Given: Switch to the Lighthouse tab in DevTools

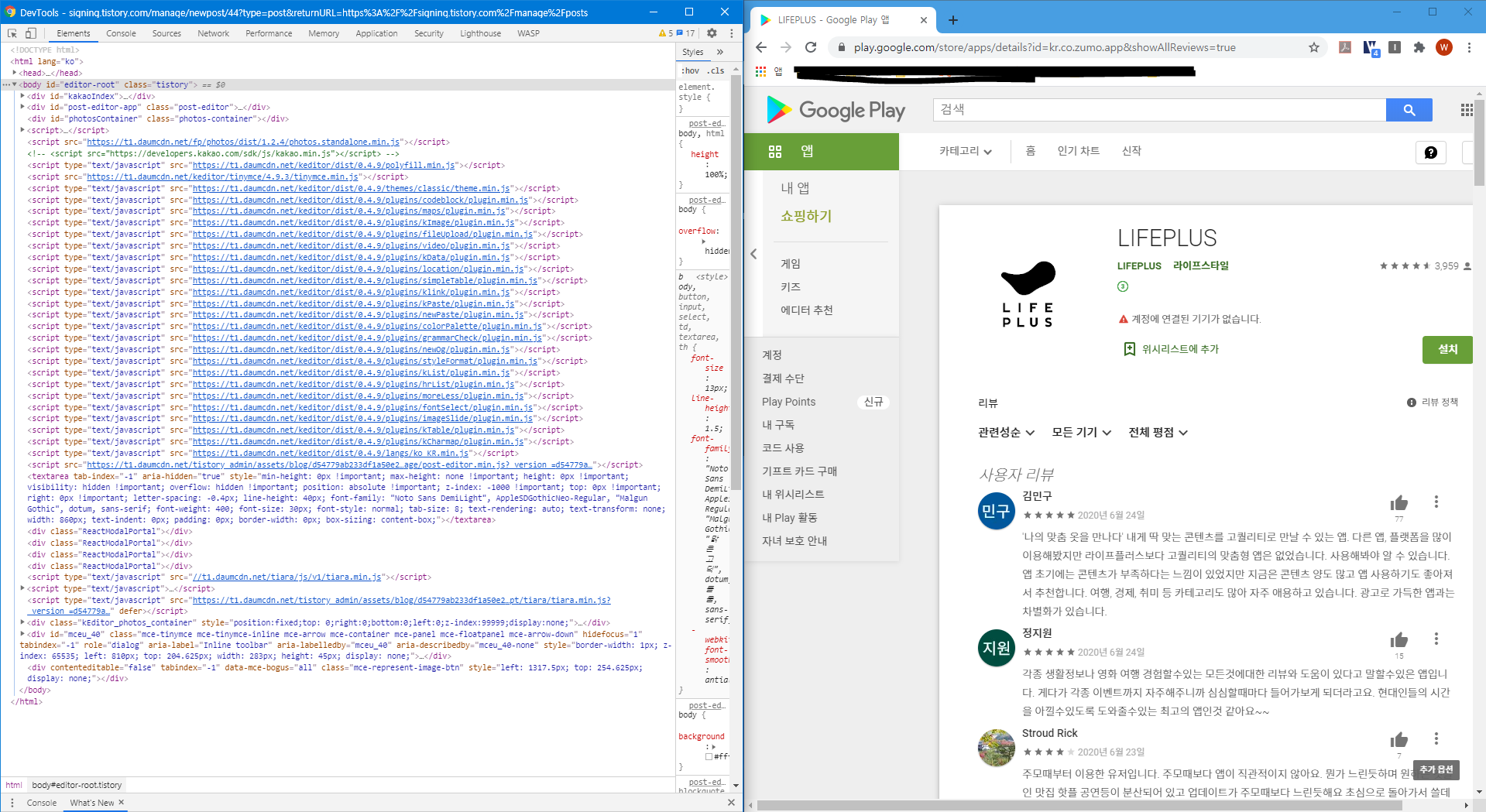Looking at the screenshot, I should click(x=480, y=33).
